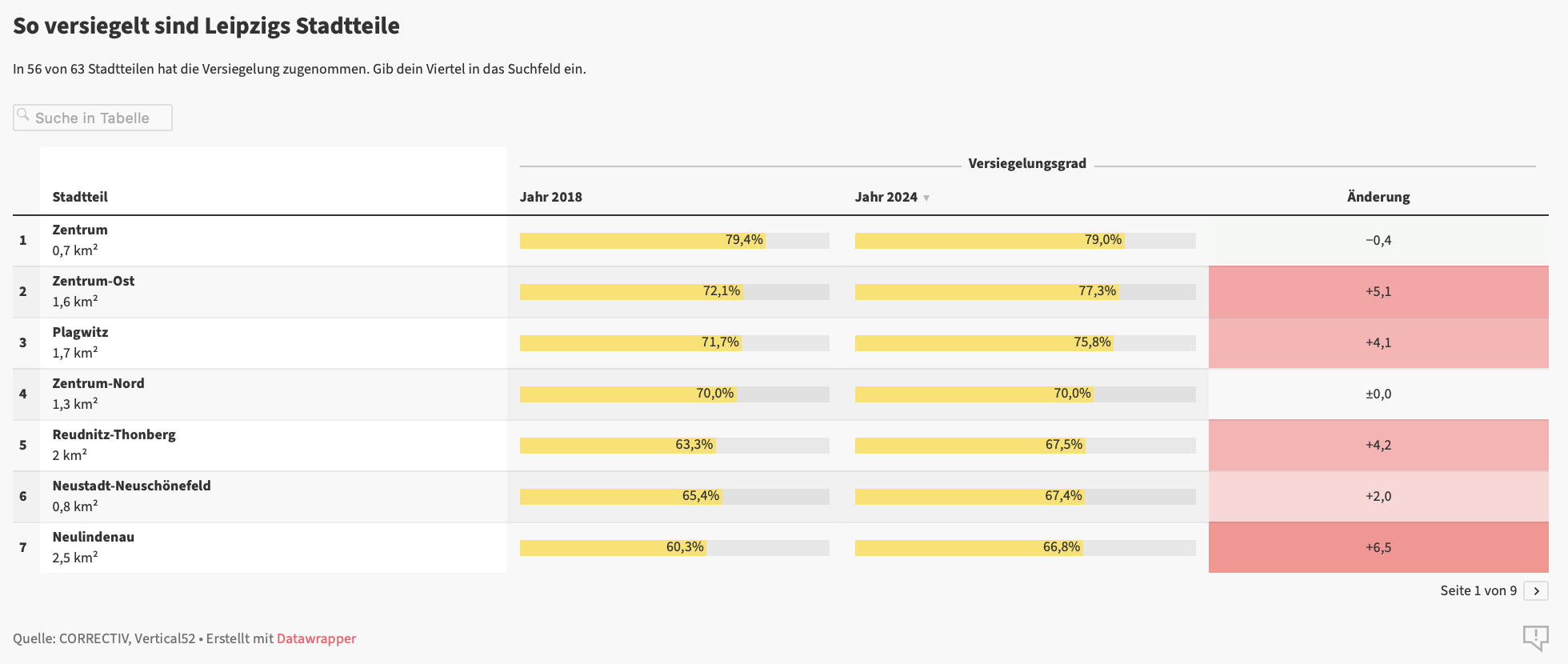Click the feedback speech bubble icon
This screenshot has height=664, width=1568.
tap(1535, 638)
